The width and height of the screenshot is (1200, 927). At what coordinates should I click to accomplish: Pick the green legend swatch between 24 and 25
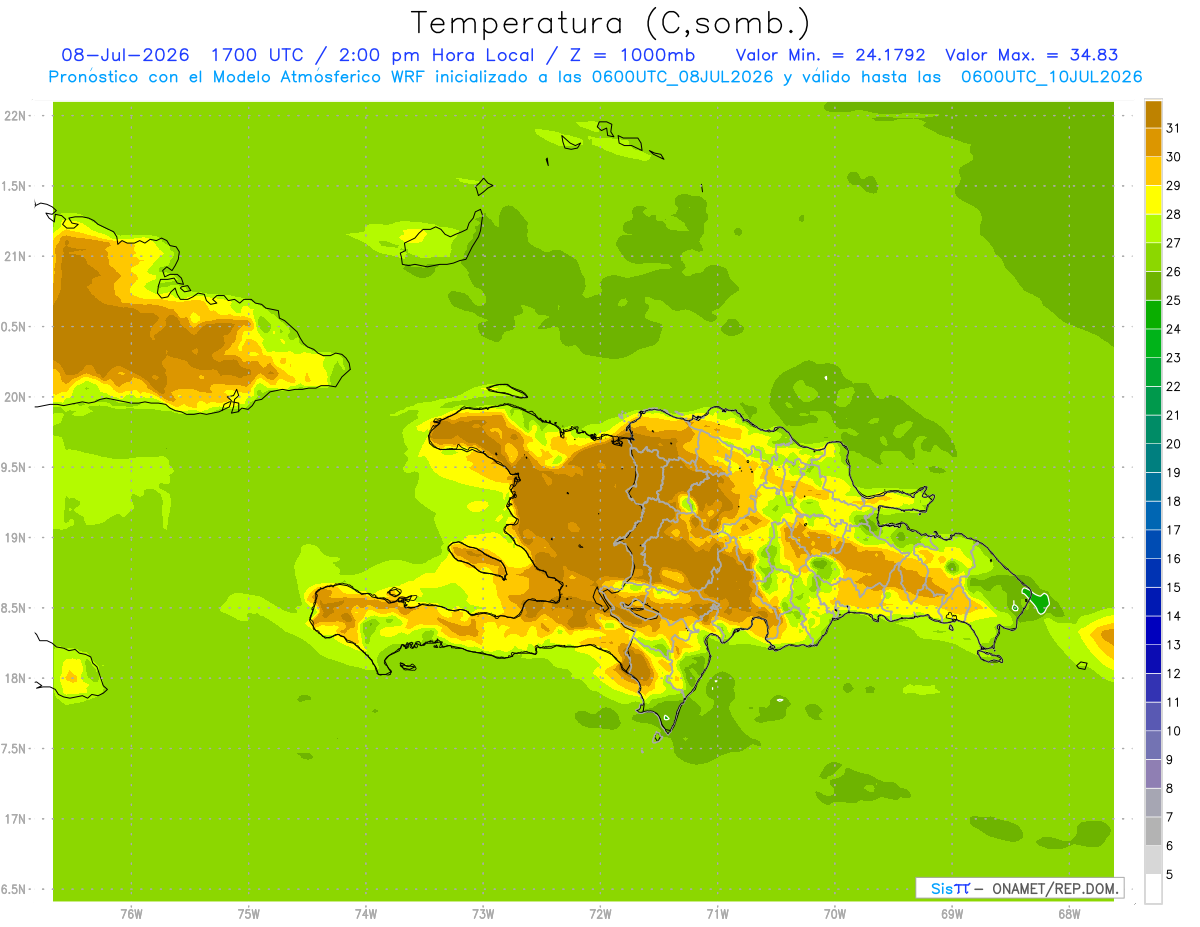click(1153, 314)
